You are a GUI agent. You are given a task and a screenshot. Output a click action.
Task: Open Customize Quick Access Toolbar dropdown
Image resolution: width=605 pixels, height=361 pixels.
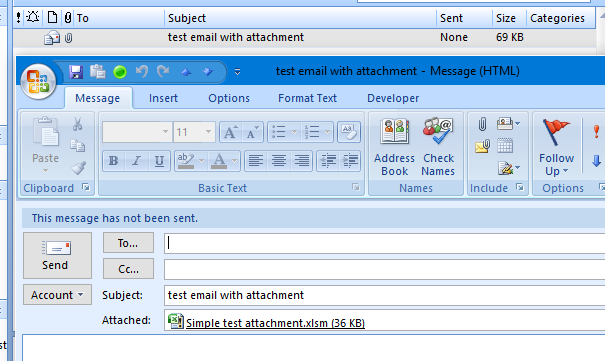click(x=237, y=72)
